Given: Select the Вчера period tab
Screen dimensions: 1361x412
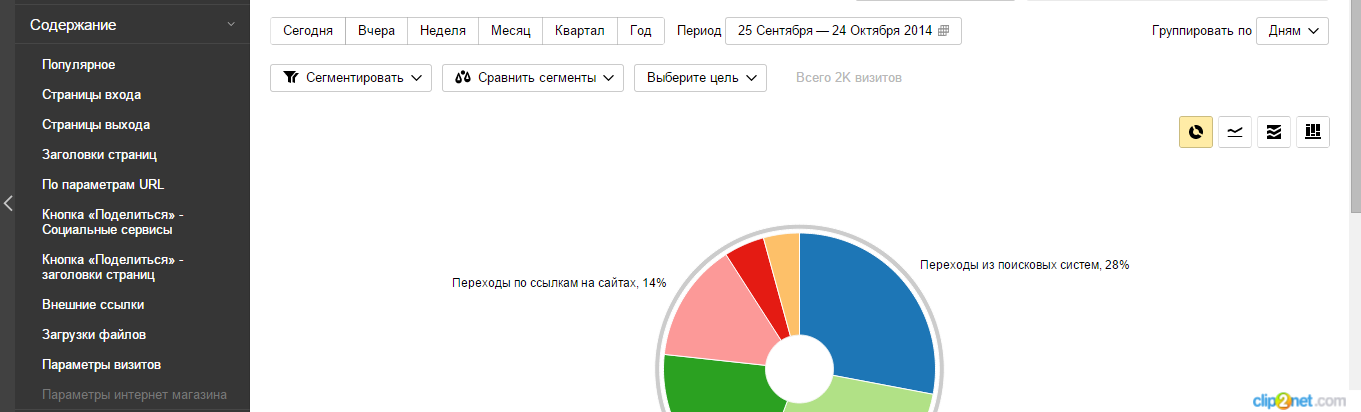Looking at the screenshot, I should tap(377, 31).
